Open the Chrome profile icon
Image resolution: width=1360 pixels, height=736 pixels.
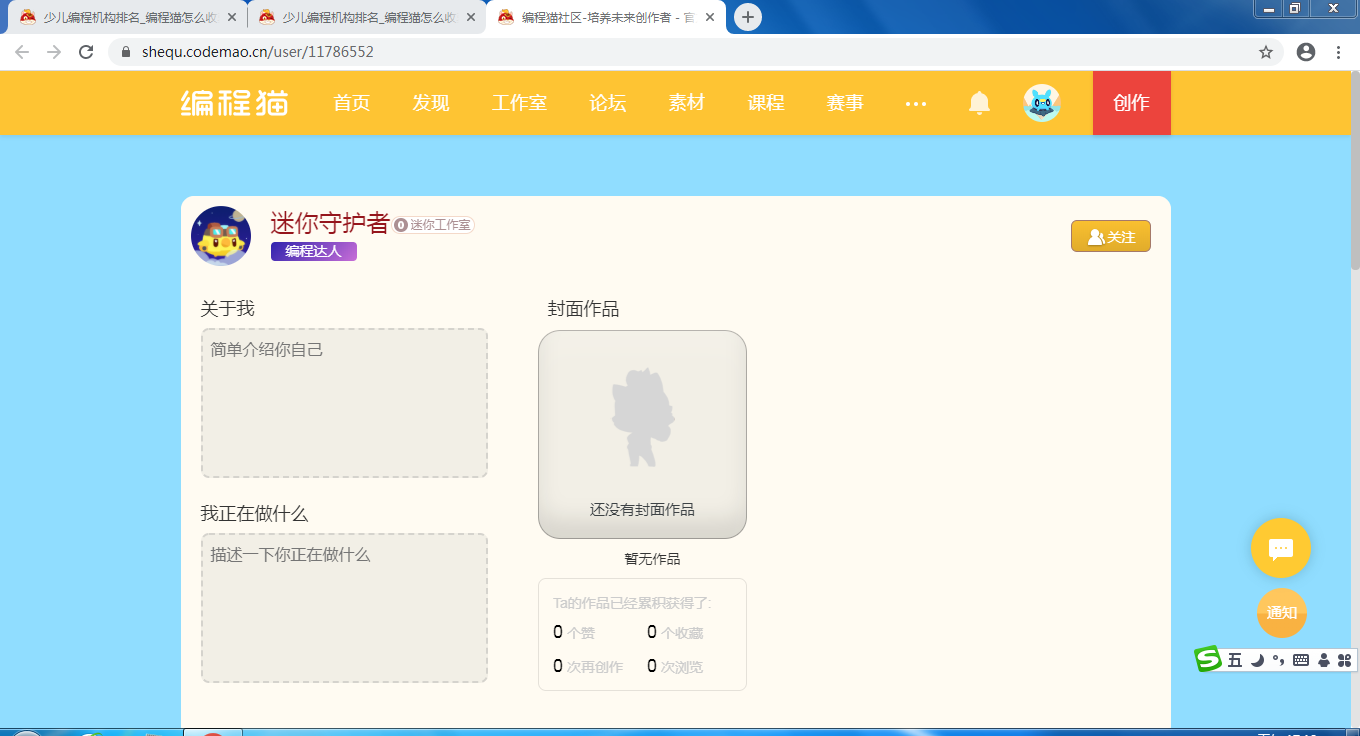point(1306,52)
